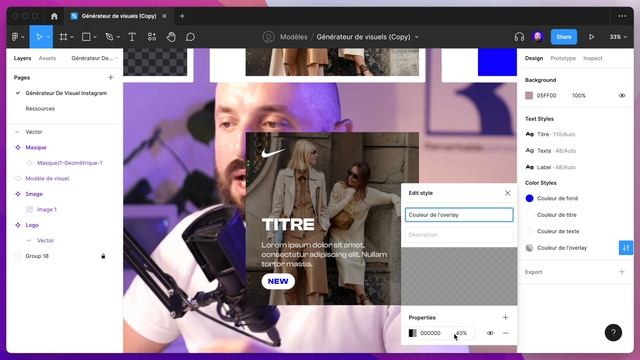Open the Figma main menu
Image resolution: width=640 pixels, height=360 pixels.
tap(15, 37)
